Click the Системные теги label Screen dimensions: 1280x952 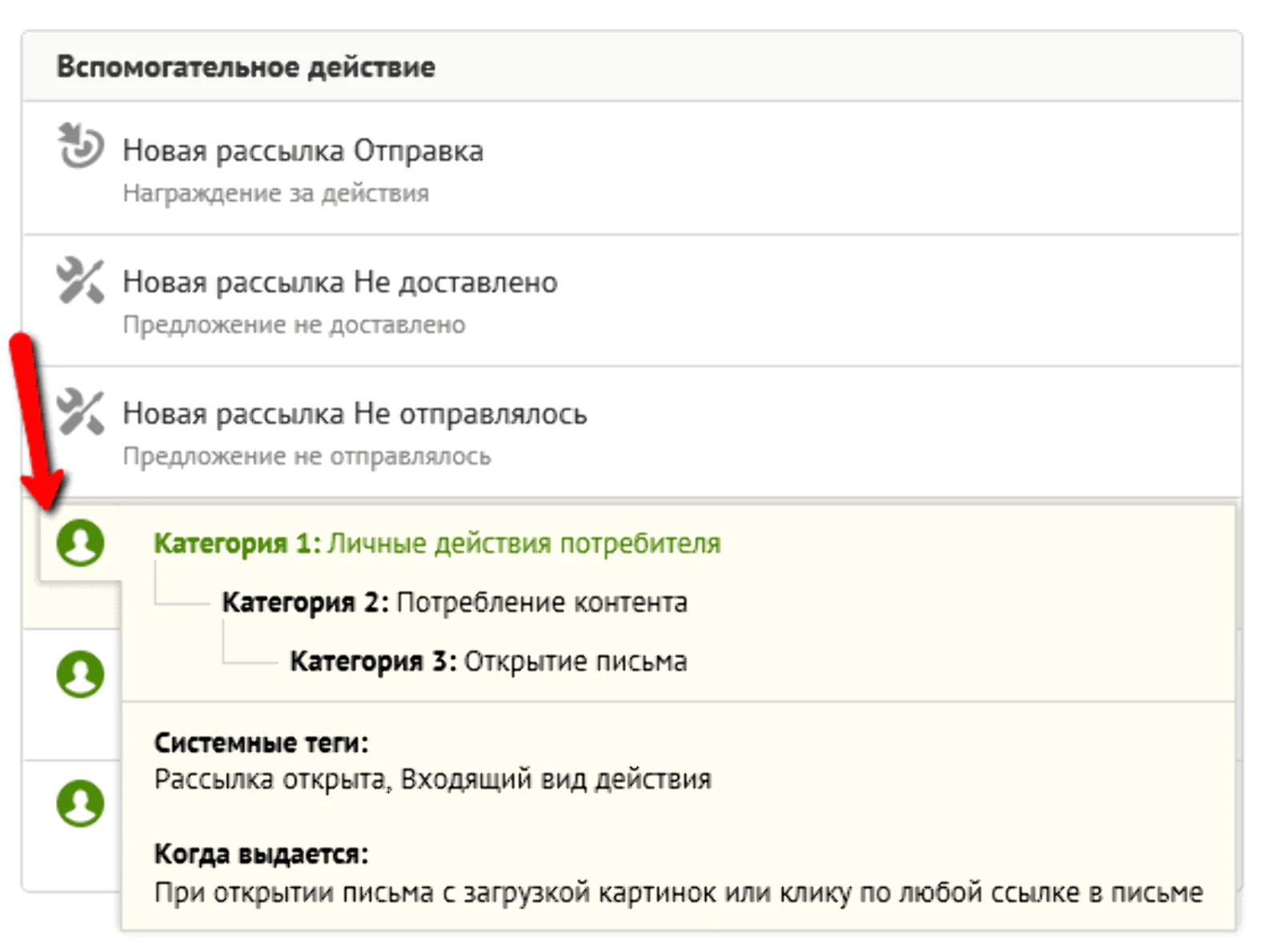coord(261,743)
